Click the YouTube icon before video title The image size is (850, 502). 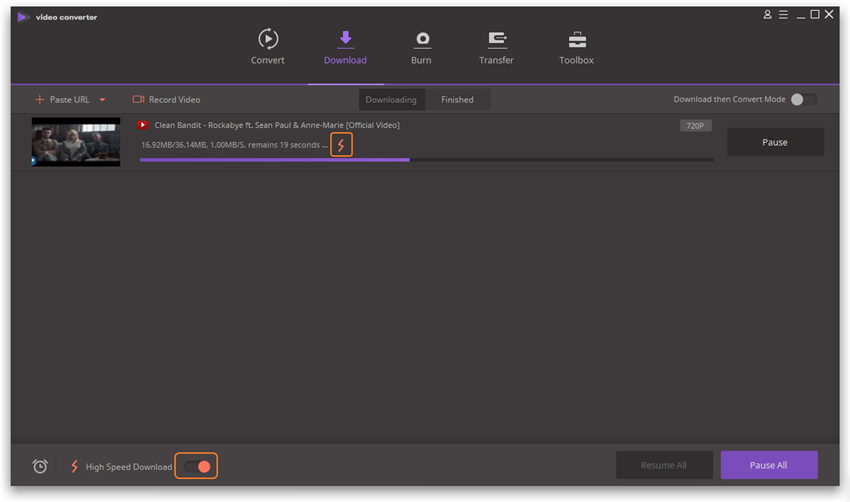143,125
